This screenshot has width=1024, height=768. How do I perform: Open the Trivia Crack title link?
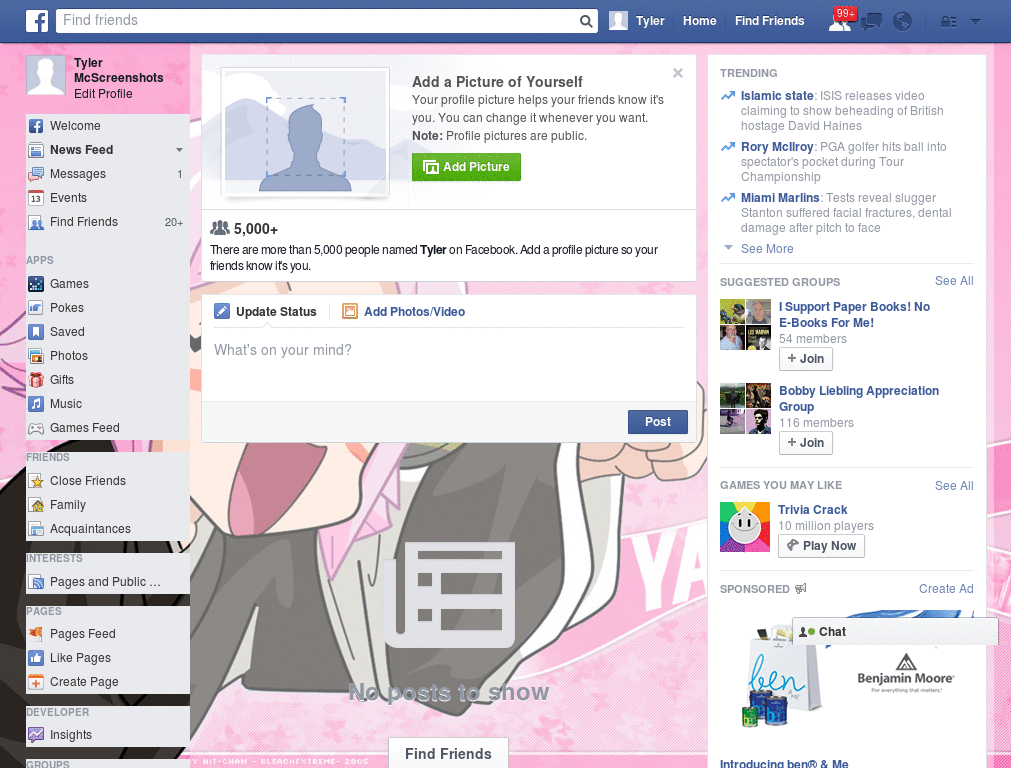[x=812, y=510]
